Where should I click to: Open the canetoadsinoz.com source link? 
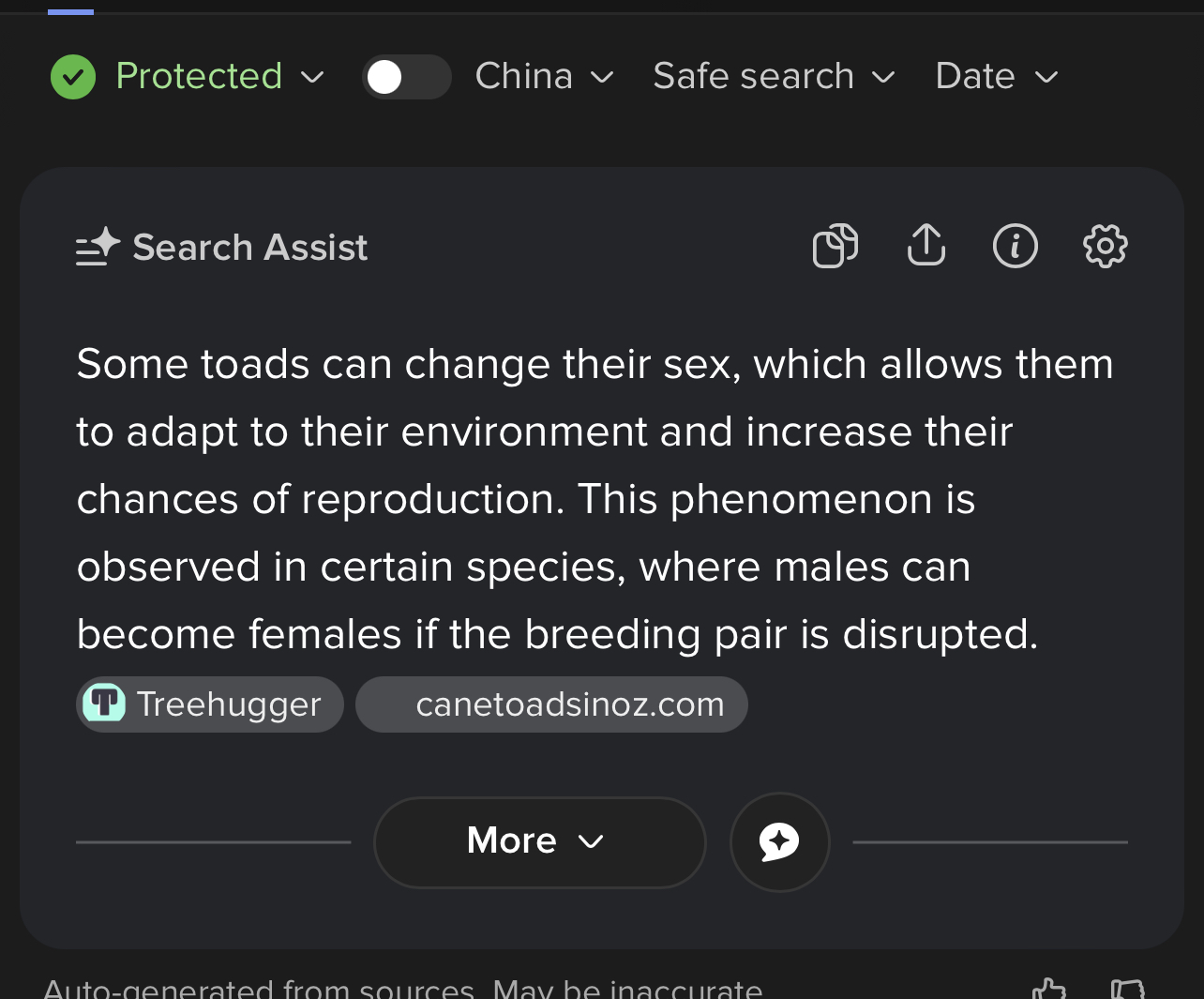pos(551,704)
